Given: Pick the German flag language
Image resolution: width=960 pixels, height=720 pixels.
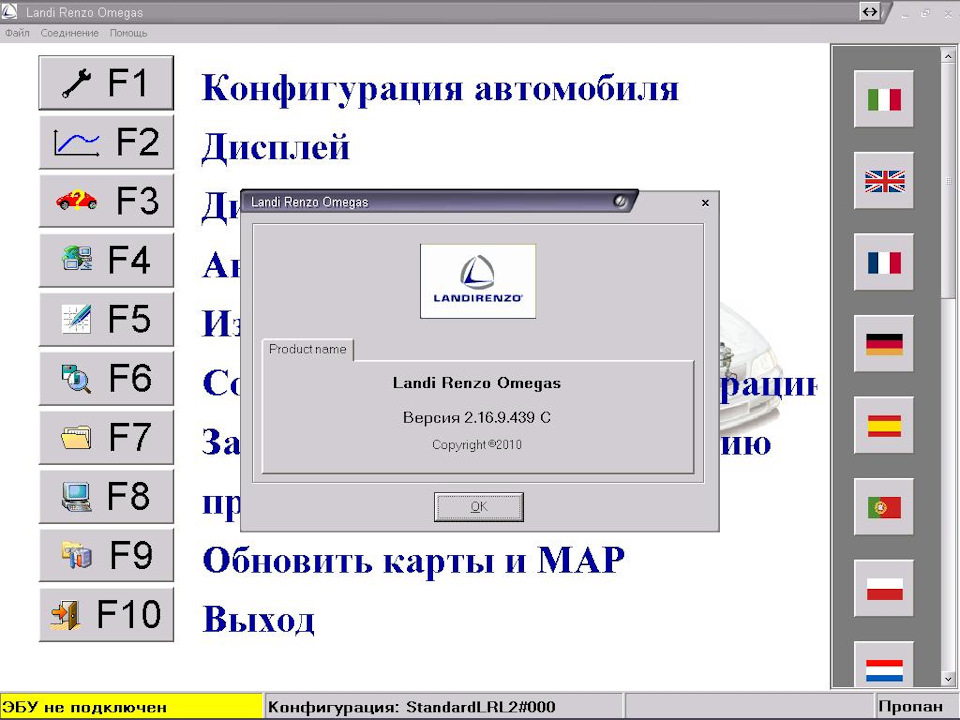Looking at the screenshot, I should pyautogui.click(x=883, y=344).
